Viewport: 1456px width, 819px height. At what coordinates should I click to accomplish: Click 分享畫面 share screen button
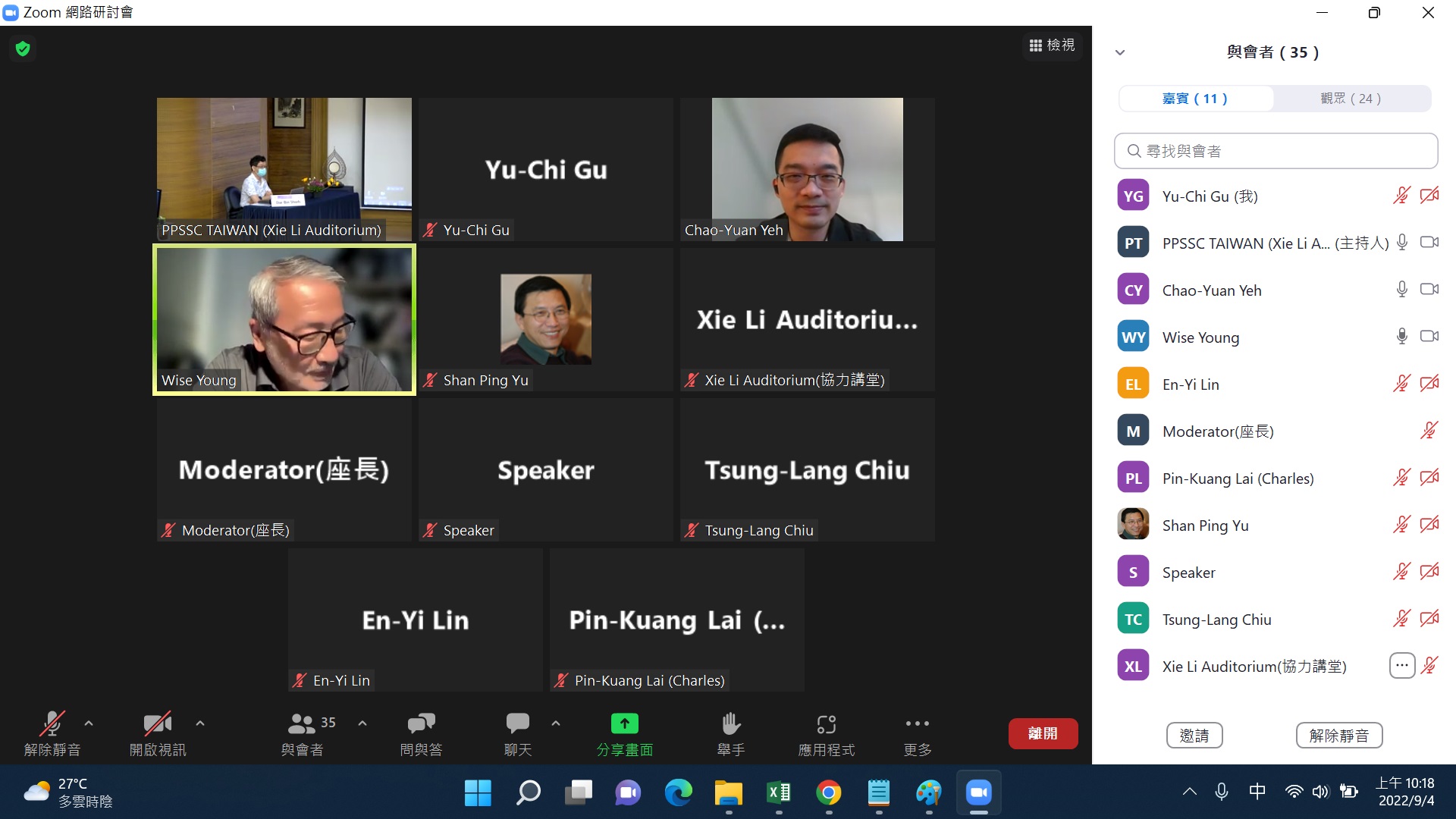tap(625, 734)
